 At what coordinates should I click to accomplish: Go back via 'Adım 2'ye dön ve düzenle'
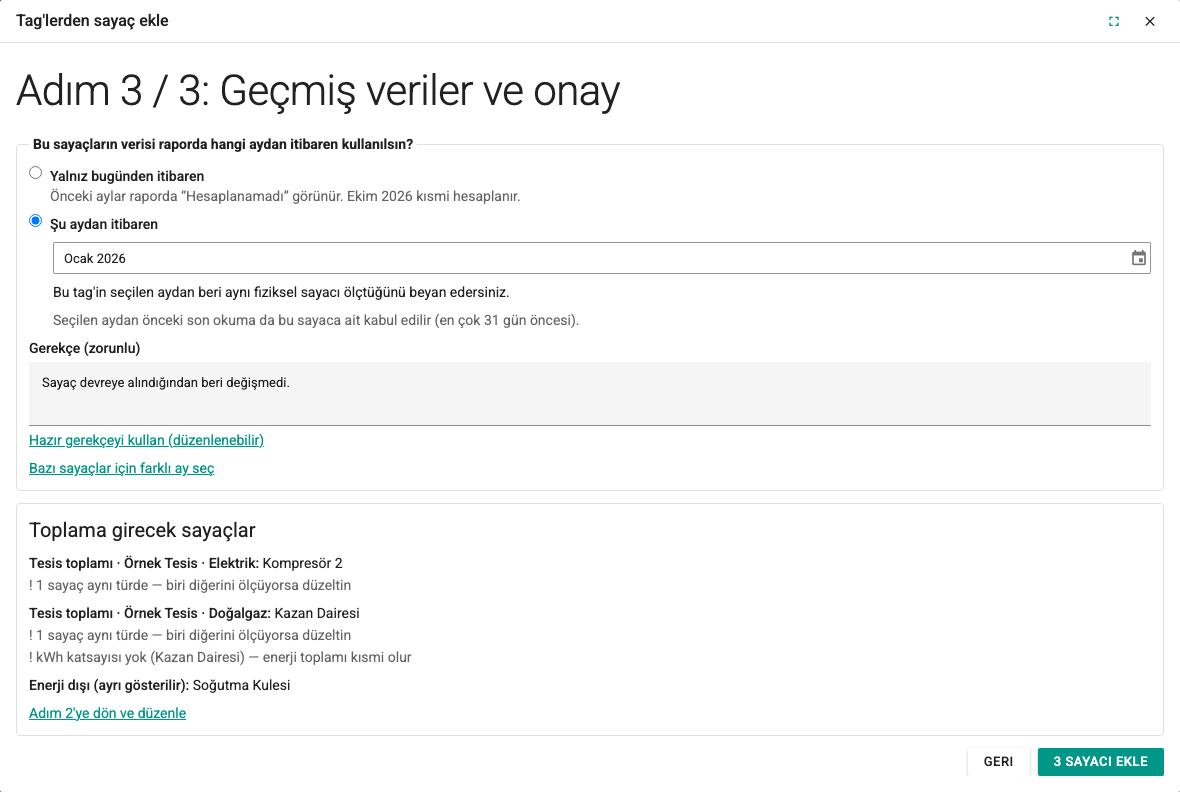(108, 713)
